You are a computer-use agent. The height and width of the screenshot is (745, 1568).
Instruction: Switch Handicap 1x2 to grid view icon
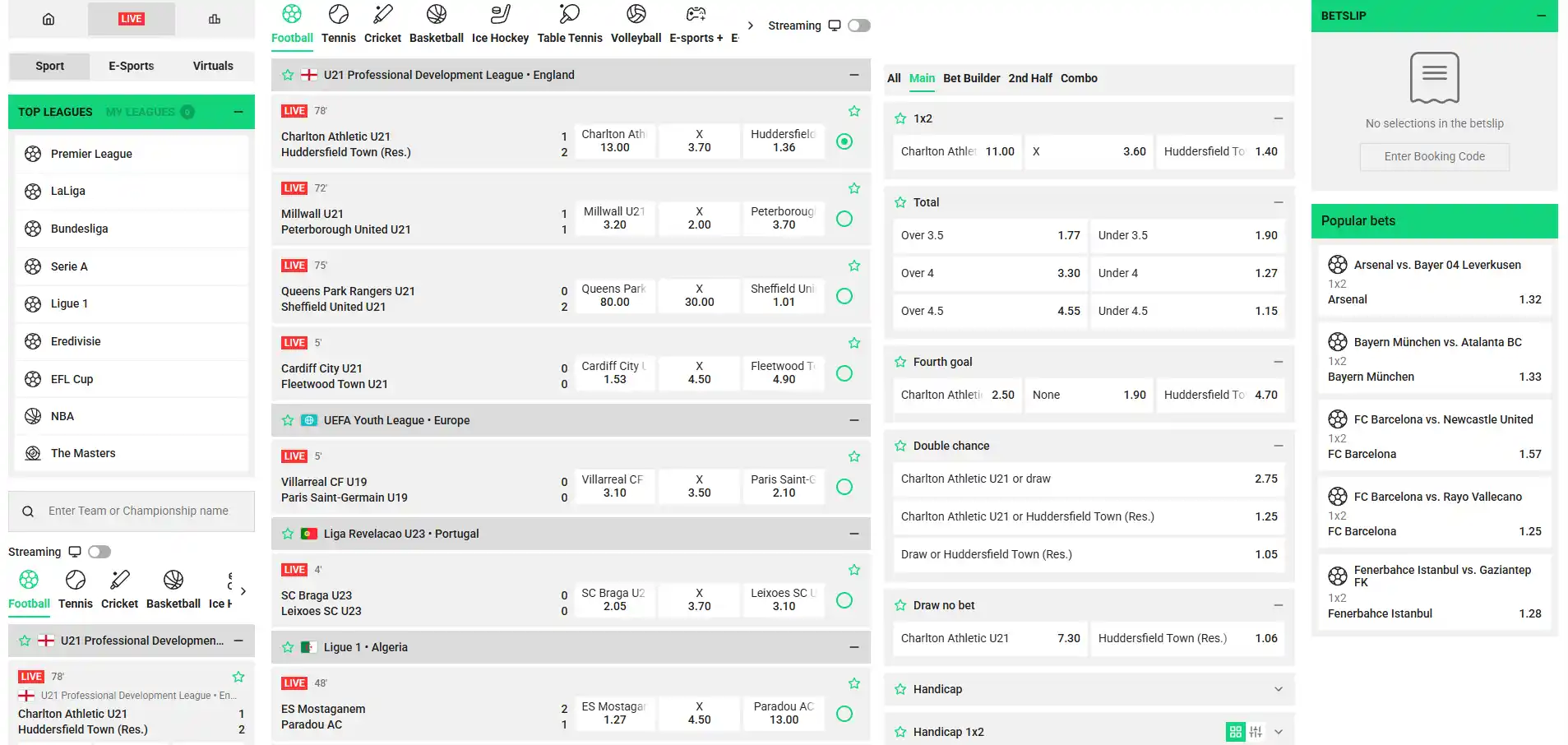click(x=1235, y=732)
